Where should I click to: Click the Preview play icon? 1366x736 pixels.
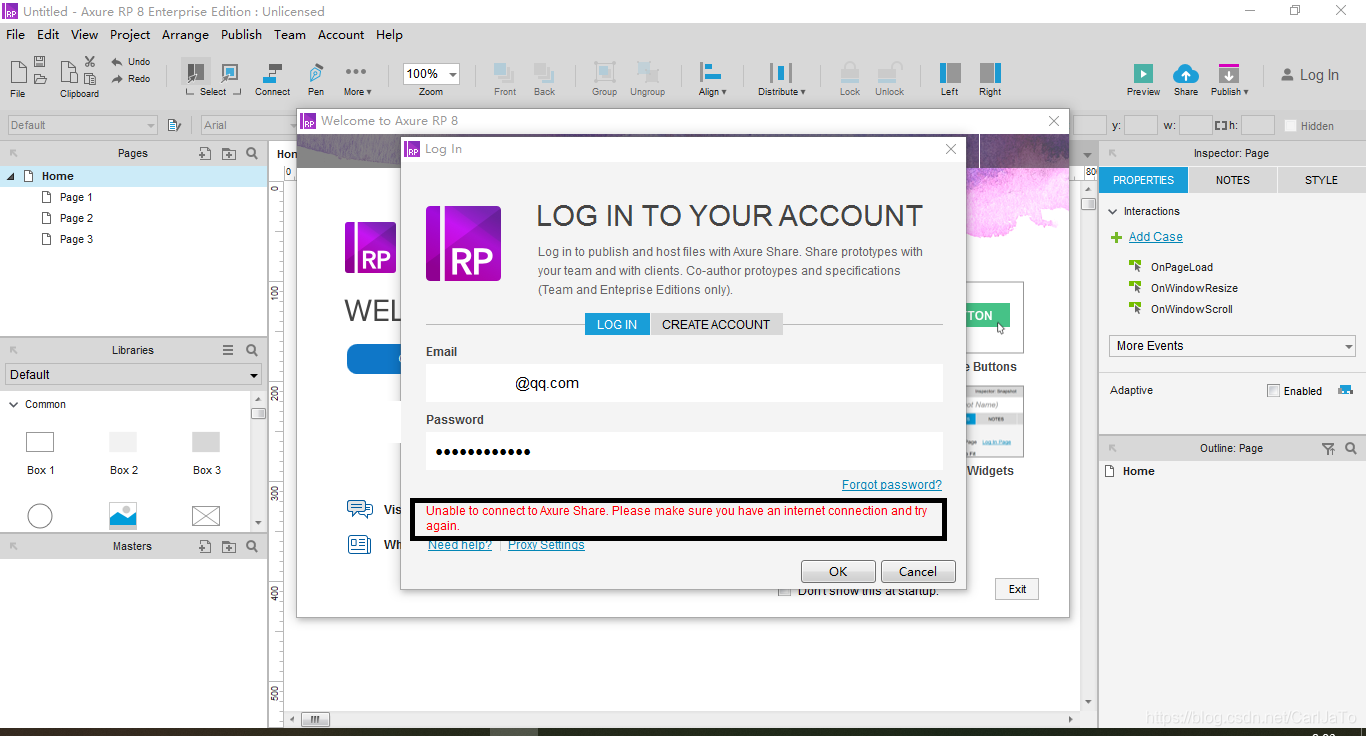[x=1143, y=74]
